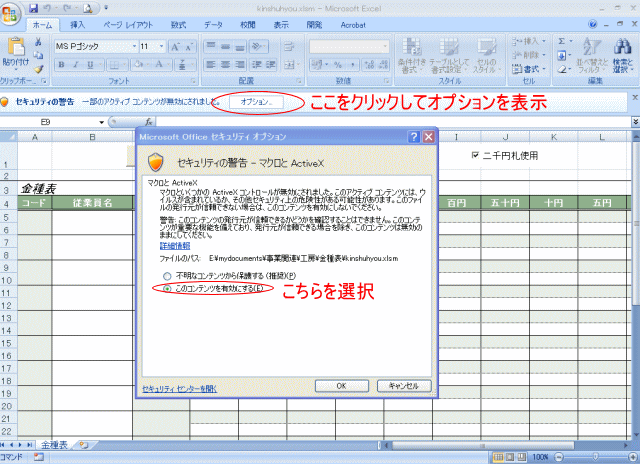Click the AutoSum sigma icon
The width and height of the screenshot is (640, 464).
click(x=562, y=41)
